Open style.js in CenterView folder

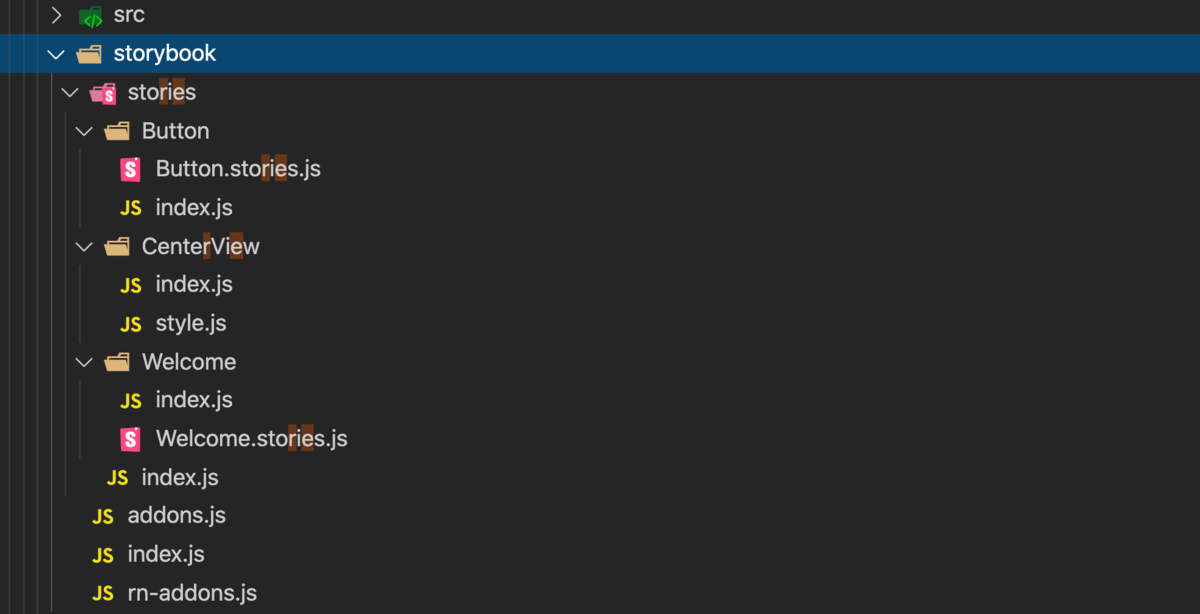point(190,324)
